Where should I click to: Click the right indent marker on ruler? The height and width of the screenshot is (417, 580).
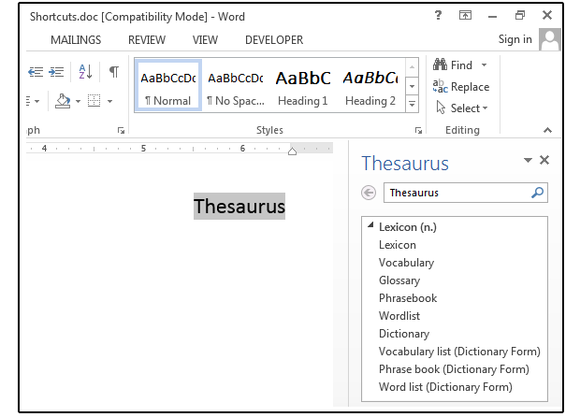coord(292,151)
